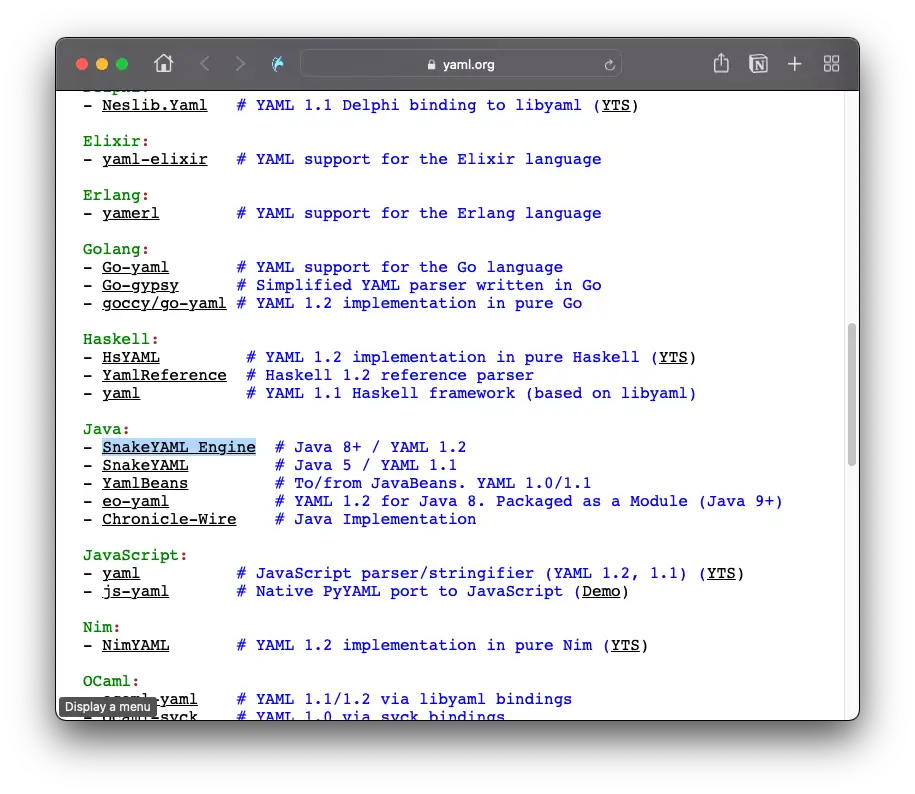Open the SnakeYAML link for Java 5
The height and width of the screenshot is (794, 915).
click(145, 465)
